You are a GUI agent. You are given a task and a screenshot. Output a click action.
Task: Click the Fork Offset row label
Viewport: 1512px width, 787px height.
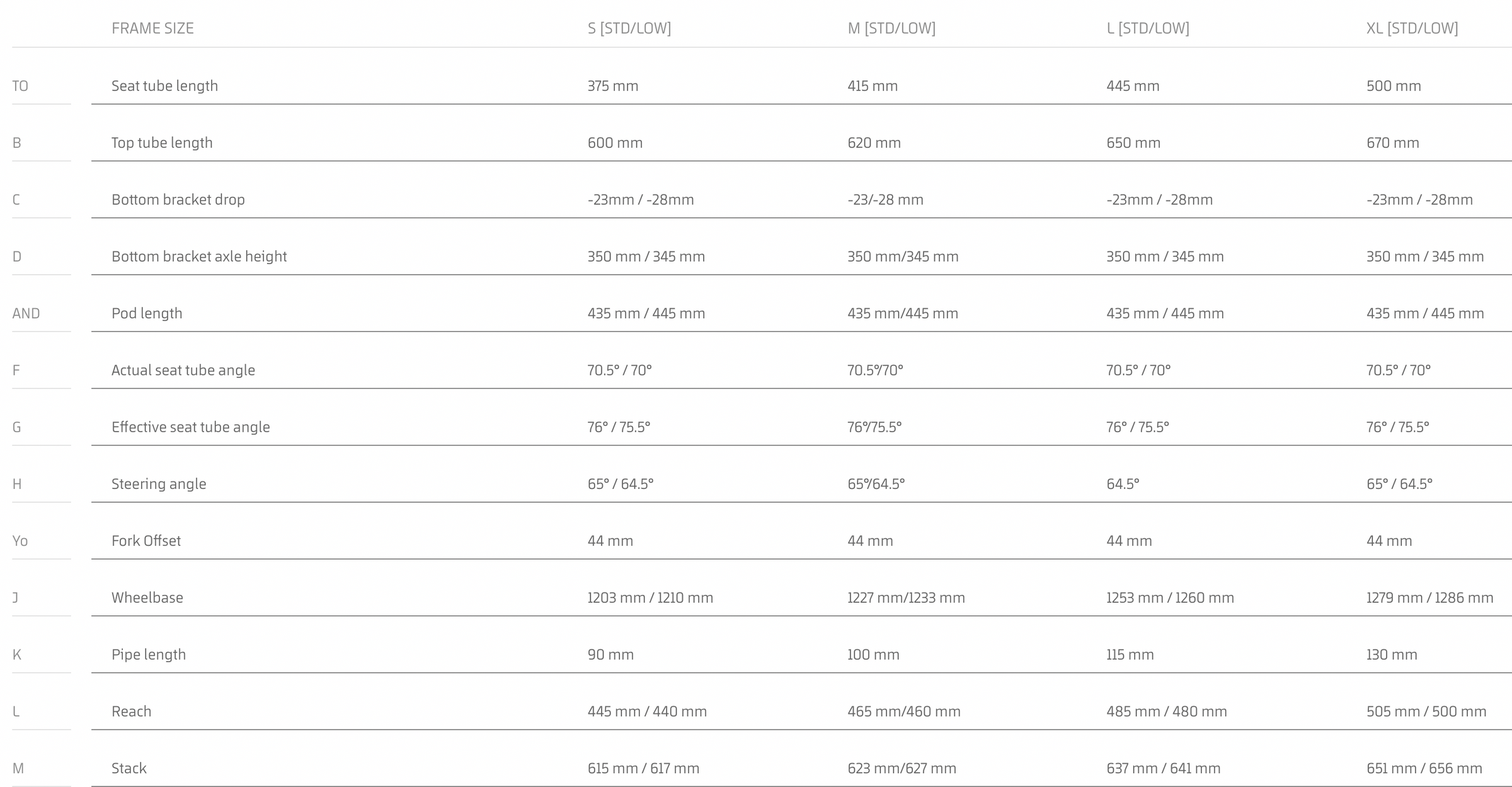pyautogui.click(x=146, y=541)
